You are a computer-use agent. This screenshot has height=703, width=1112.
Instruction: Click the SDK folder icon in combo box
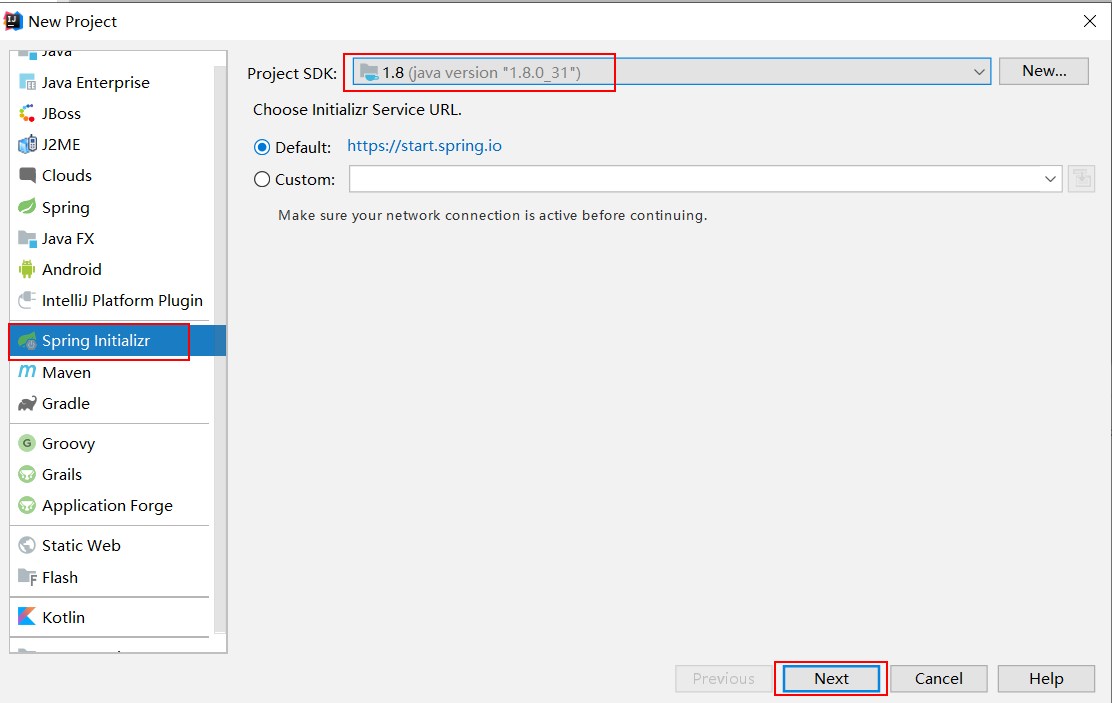[369, 72]
